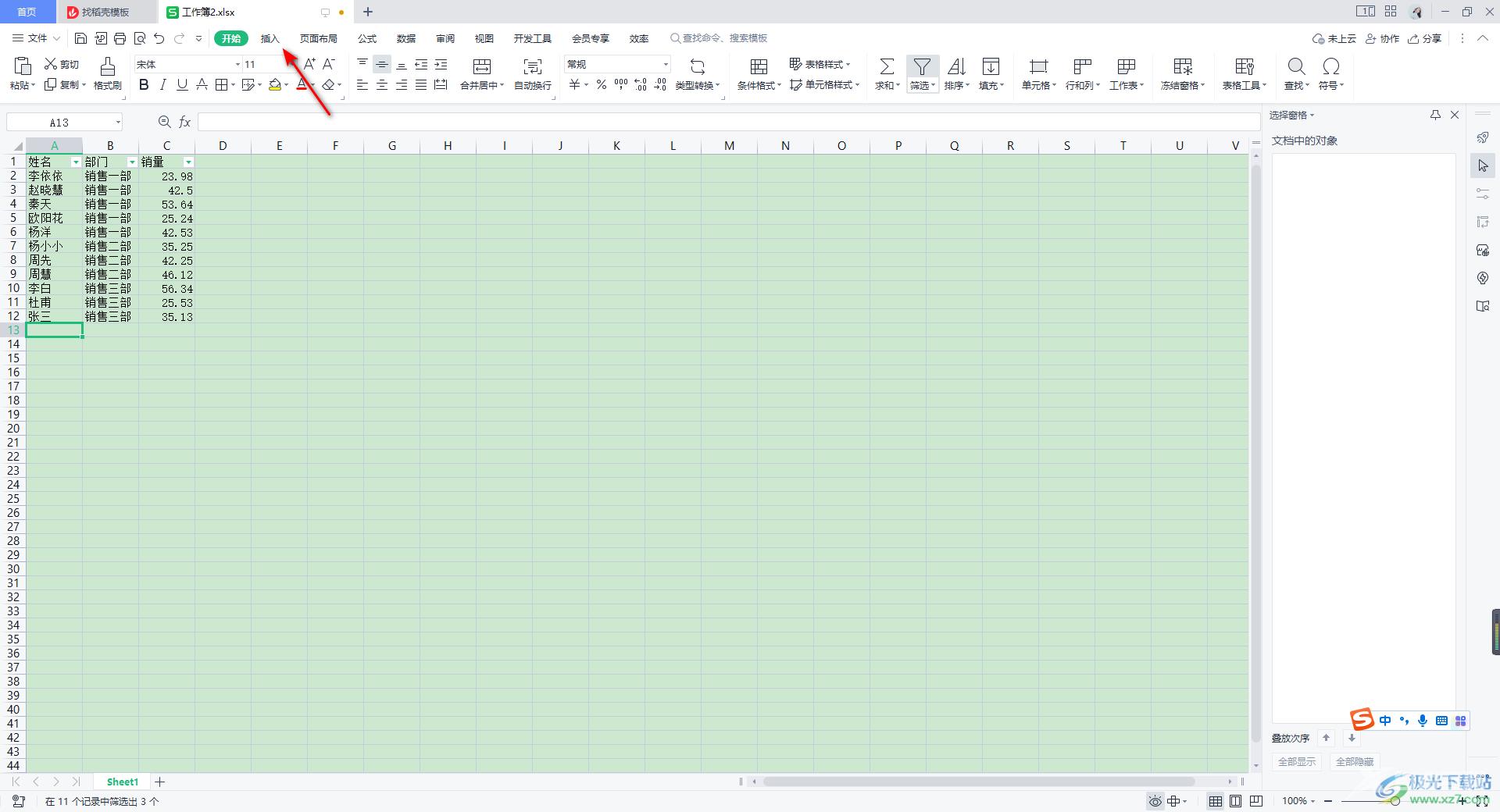
Task: Click the Show All (全部显示) button
Action: click(x=1297, y=761)
